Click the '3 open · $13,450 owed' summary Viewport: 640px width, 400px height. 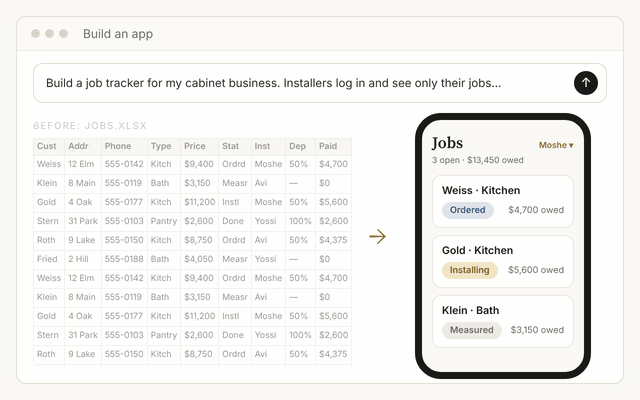tap(478, 160)
